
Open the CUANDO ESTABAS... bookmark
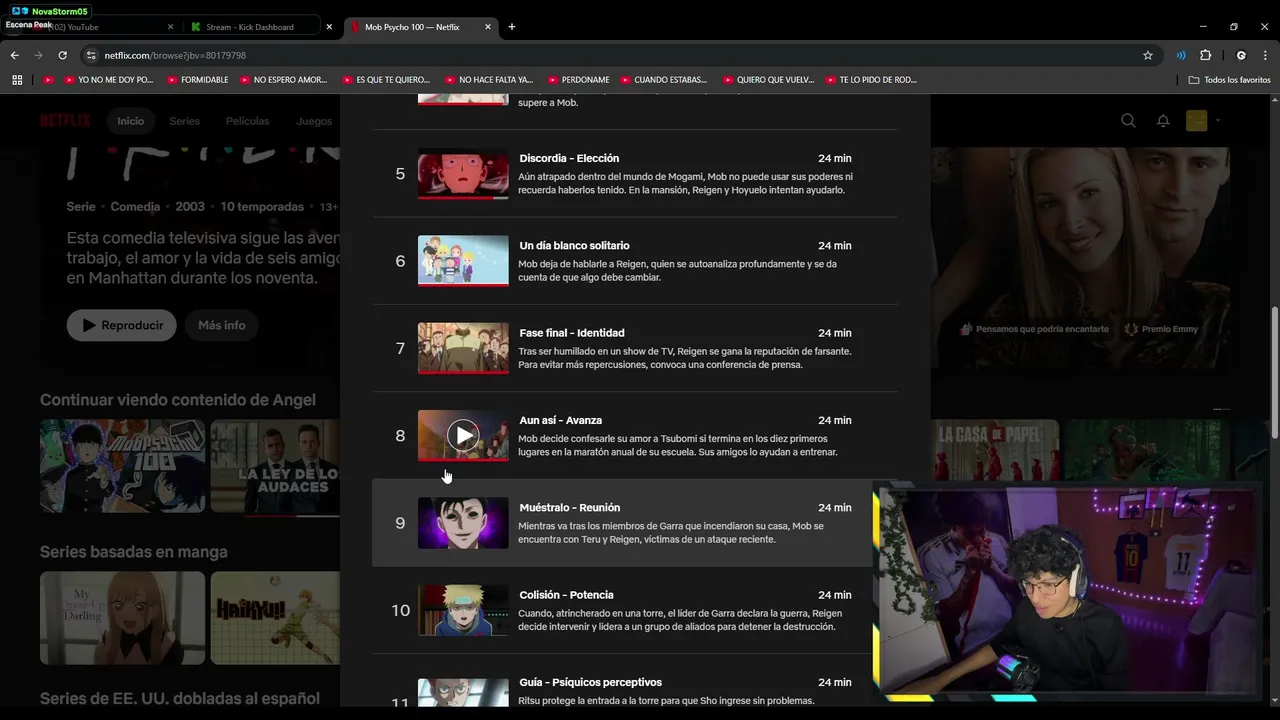point(664,80)
